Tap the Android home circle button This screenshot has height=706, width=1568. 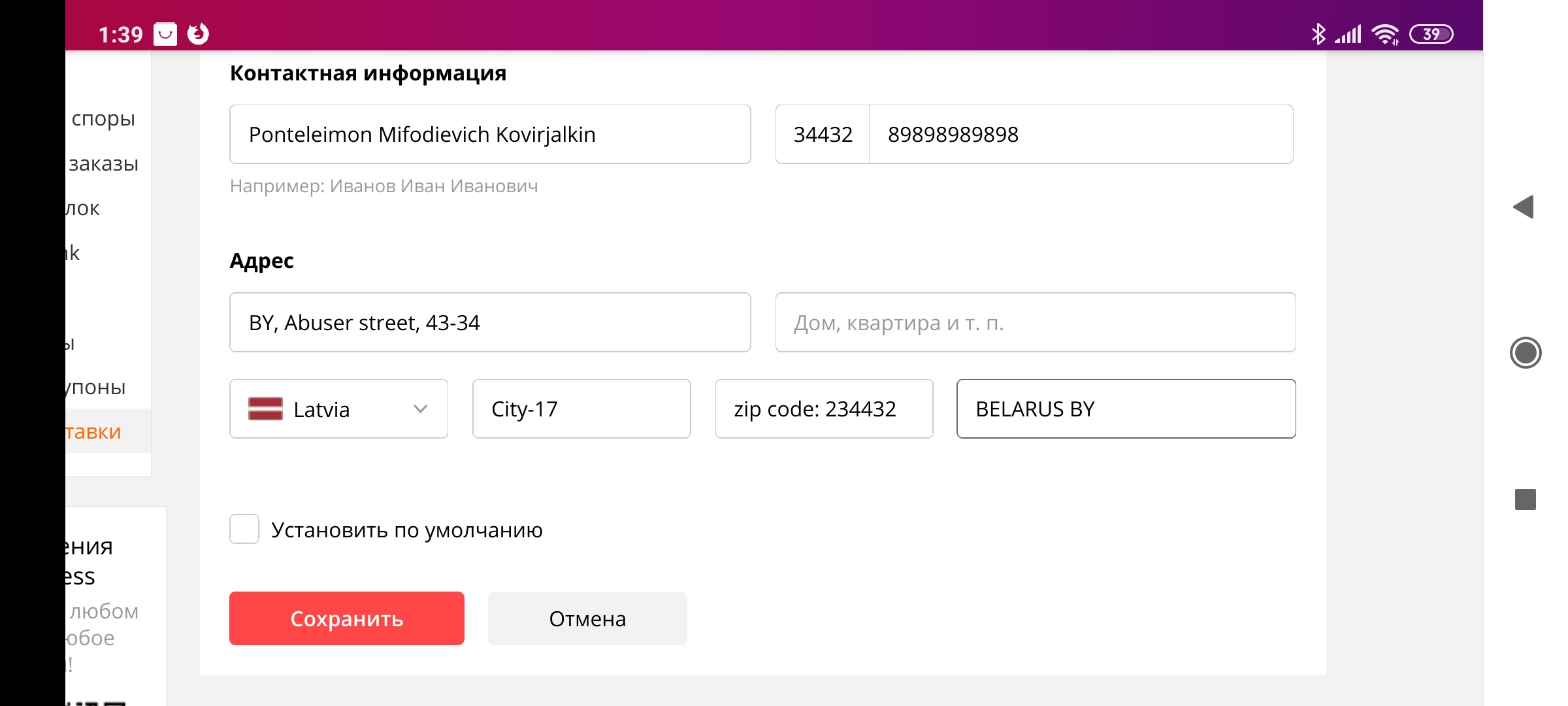coord(1526,353)
